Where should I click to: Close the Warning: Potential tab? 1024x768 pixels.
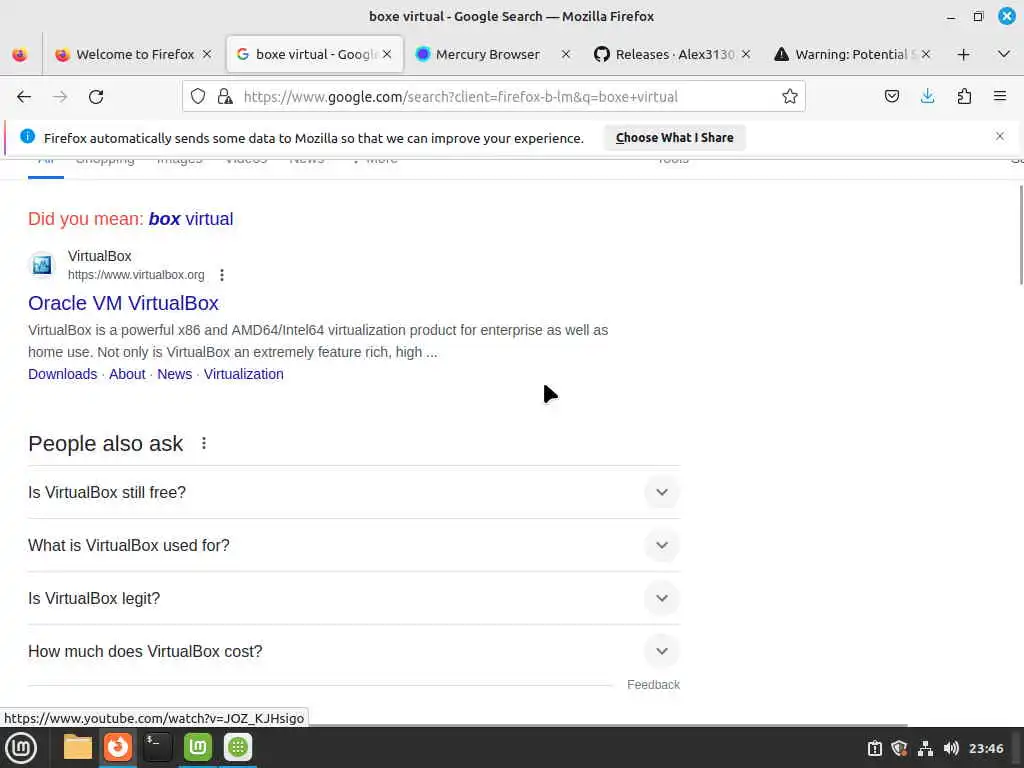tap(925, 54)
